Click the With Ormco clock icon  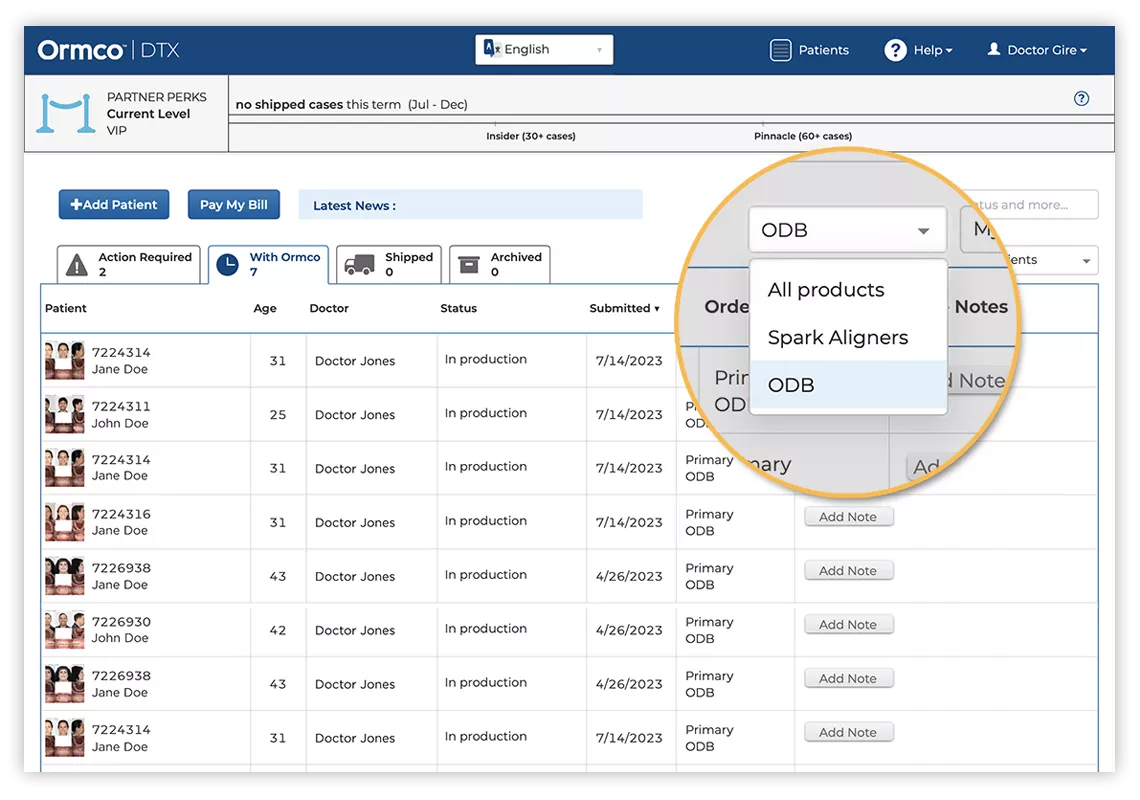pyautogui.click(x=228, y=265)
